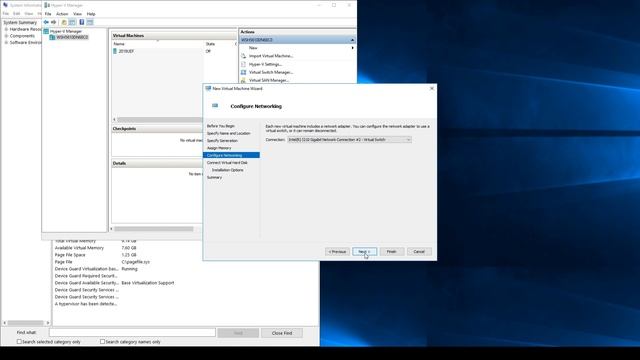Screen dimensions: 640x360
Task: Select the Configure Networking wizard step
Action: coord(231,156)
